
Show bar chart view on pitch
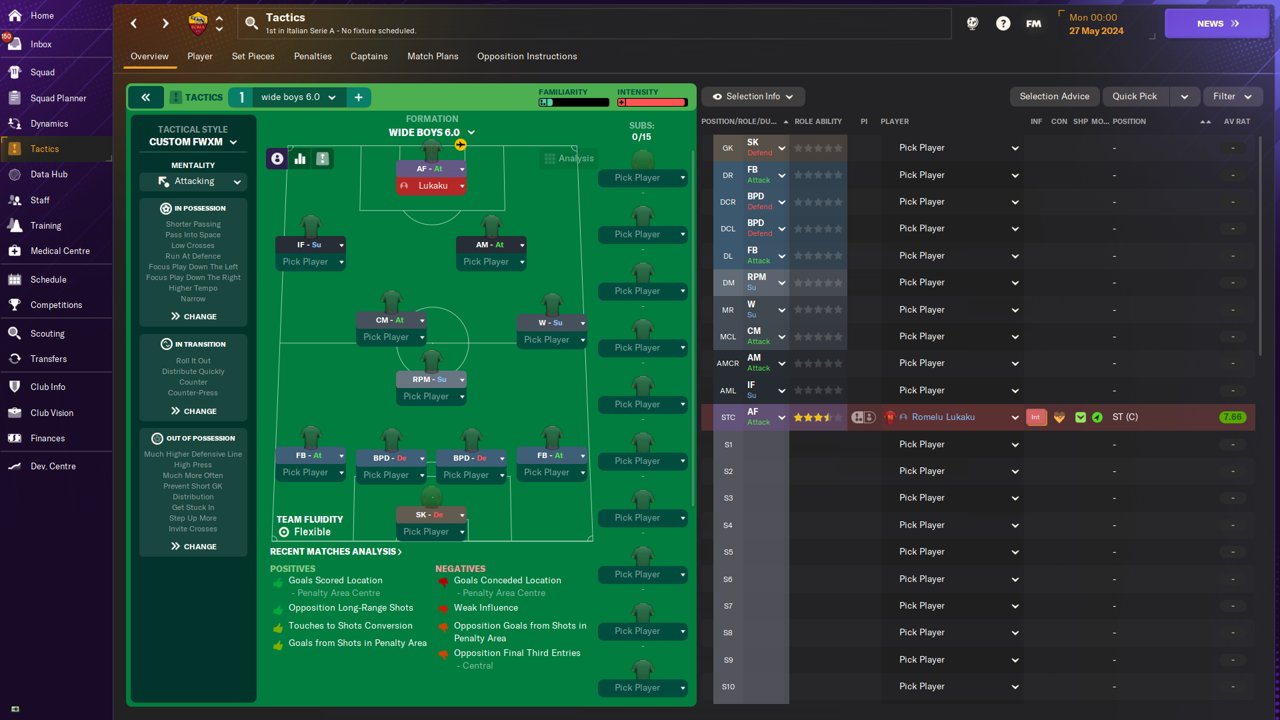[x=300, y=159]
